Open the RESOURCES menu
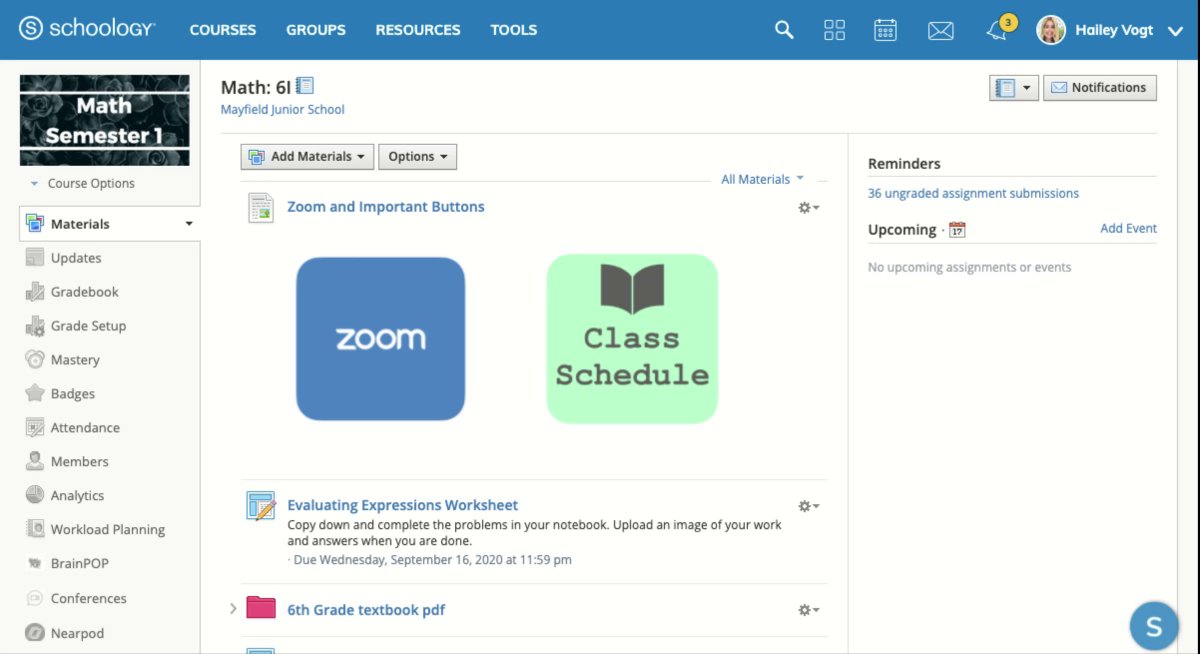Screen dimensions: 1200x654 [418, 30]
